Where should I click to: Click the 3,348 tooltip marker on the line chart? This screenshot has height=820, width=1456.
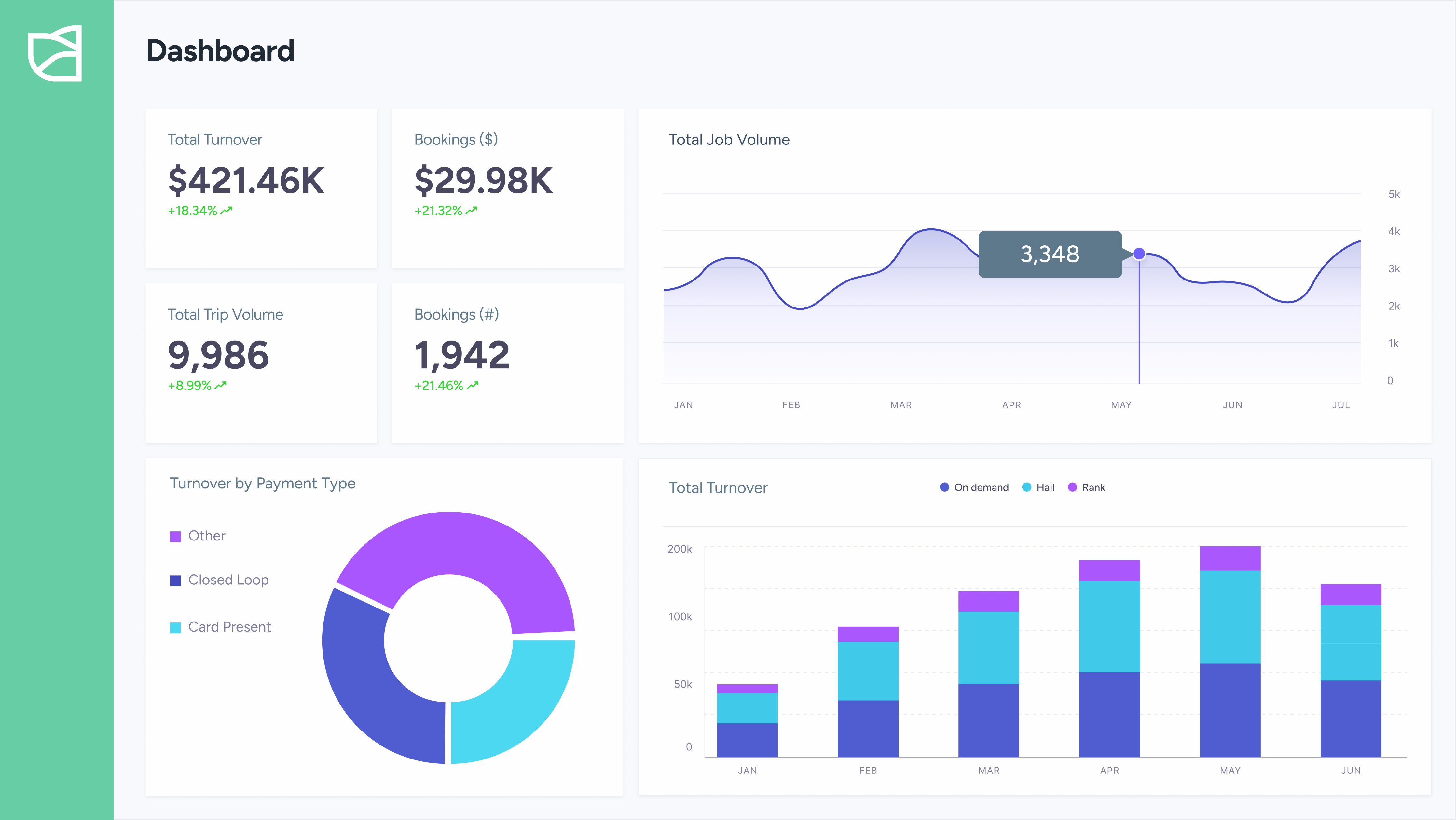pos(1139,254)
